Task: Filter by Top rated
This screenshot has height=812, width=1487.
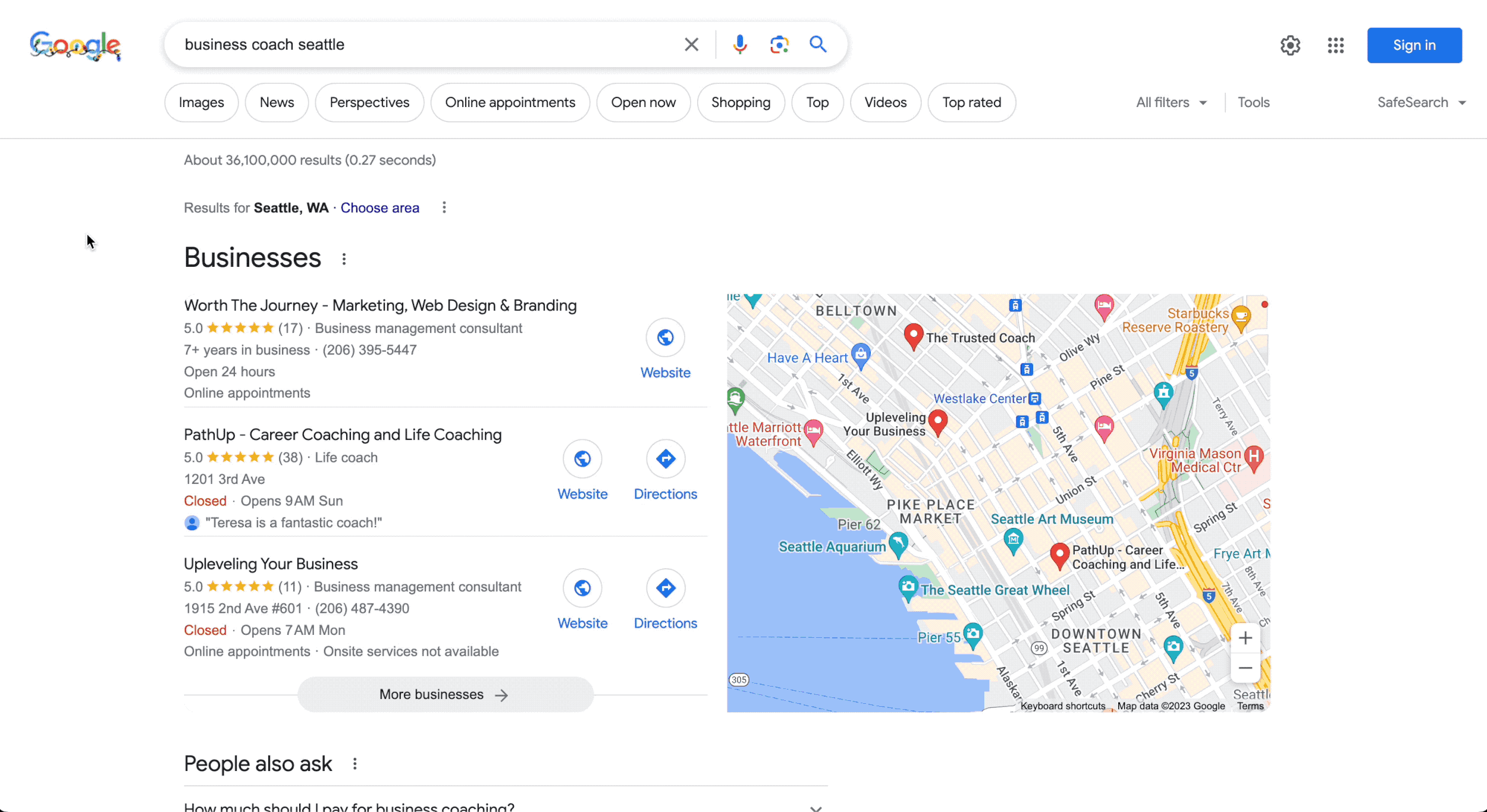Action: pyautogui.click(x=971, y=102)
